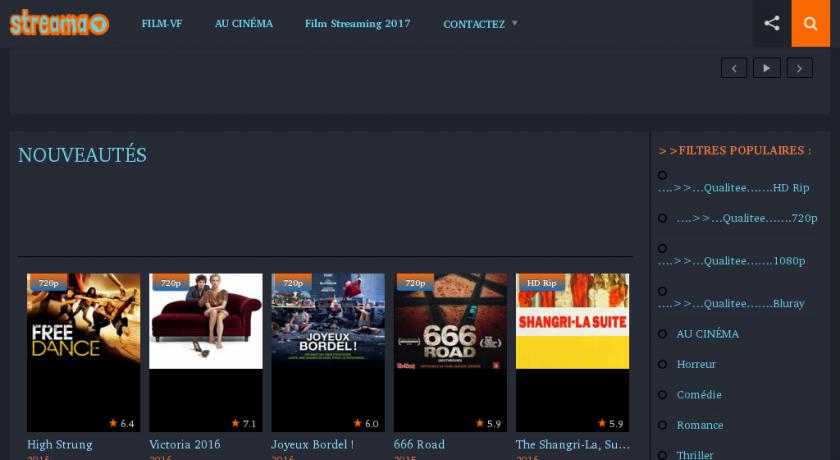Click the bullet circle beside Qualitee 720p
This screenshot has width=840, height=460.
point(663,218)
